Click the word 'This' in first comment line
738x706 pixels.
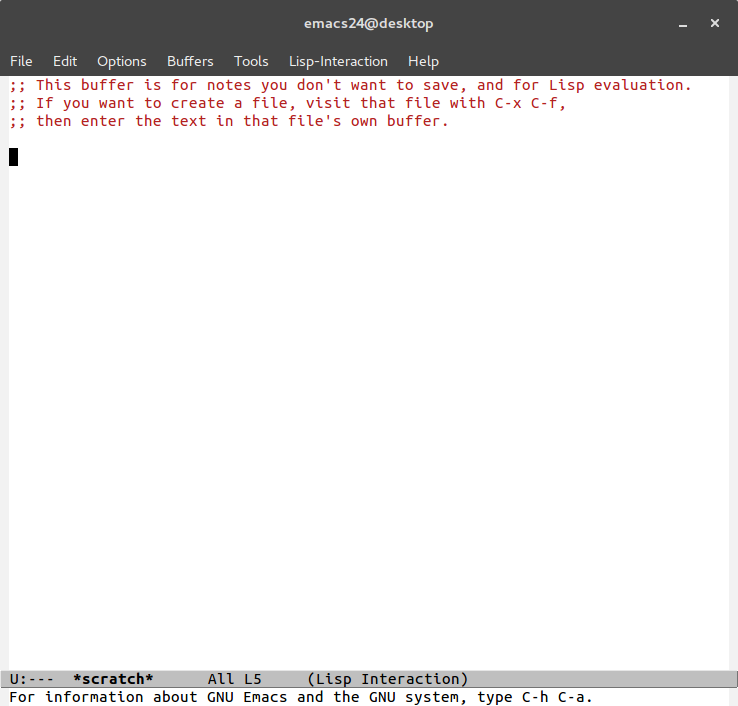[x=54, y=85]
